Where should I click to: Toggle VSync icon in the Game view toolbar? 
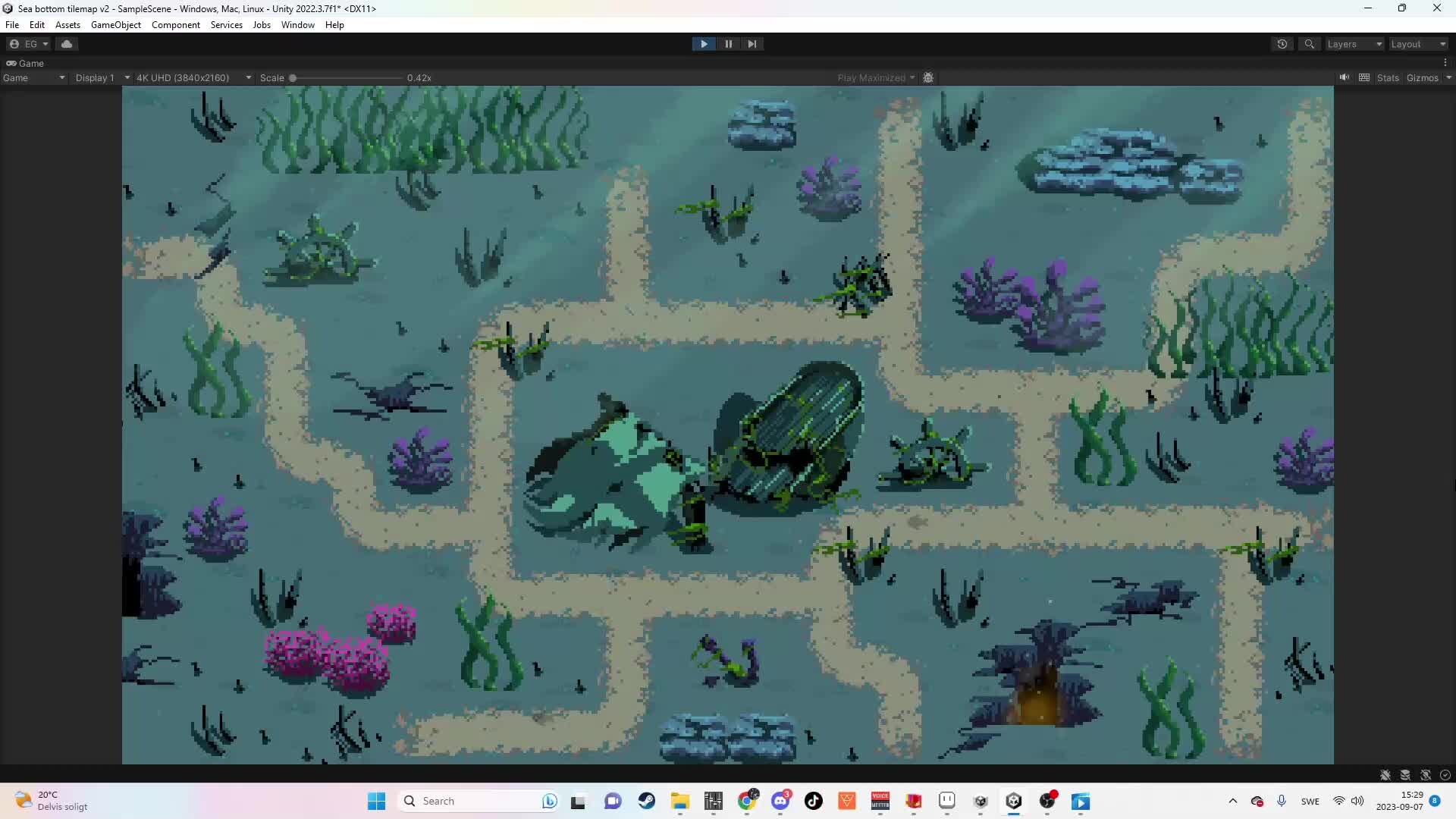coord(1365,77)
